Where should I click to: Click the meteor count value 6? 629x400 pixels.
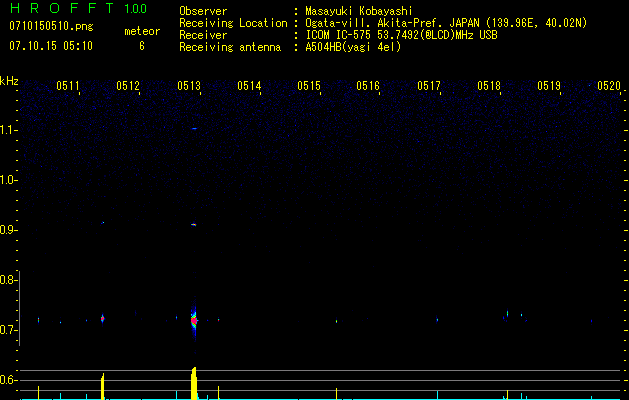click(142, 46)
